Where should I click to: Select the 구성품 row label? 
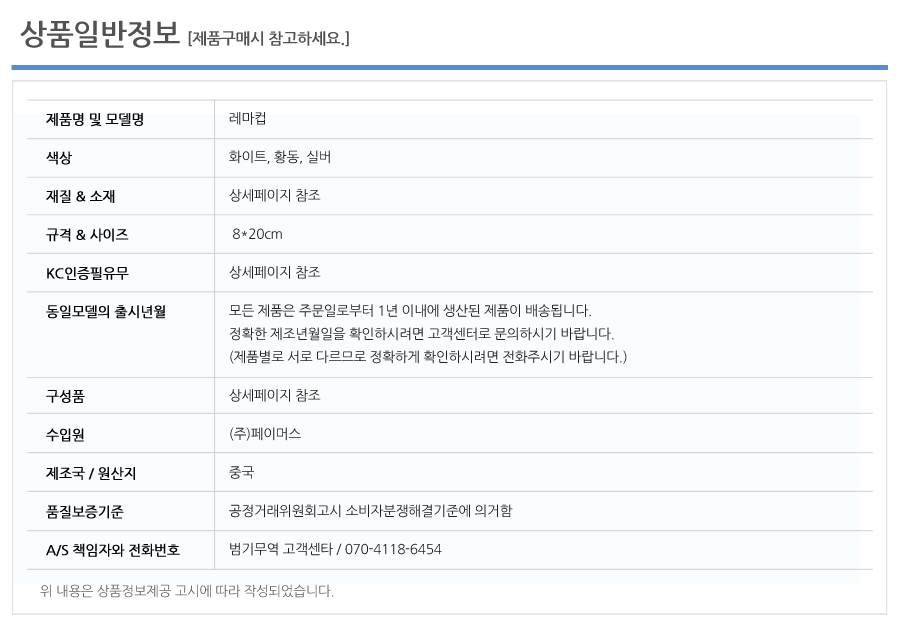(65, 396)
